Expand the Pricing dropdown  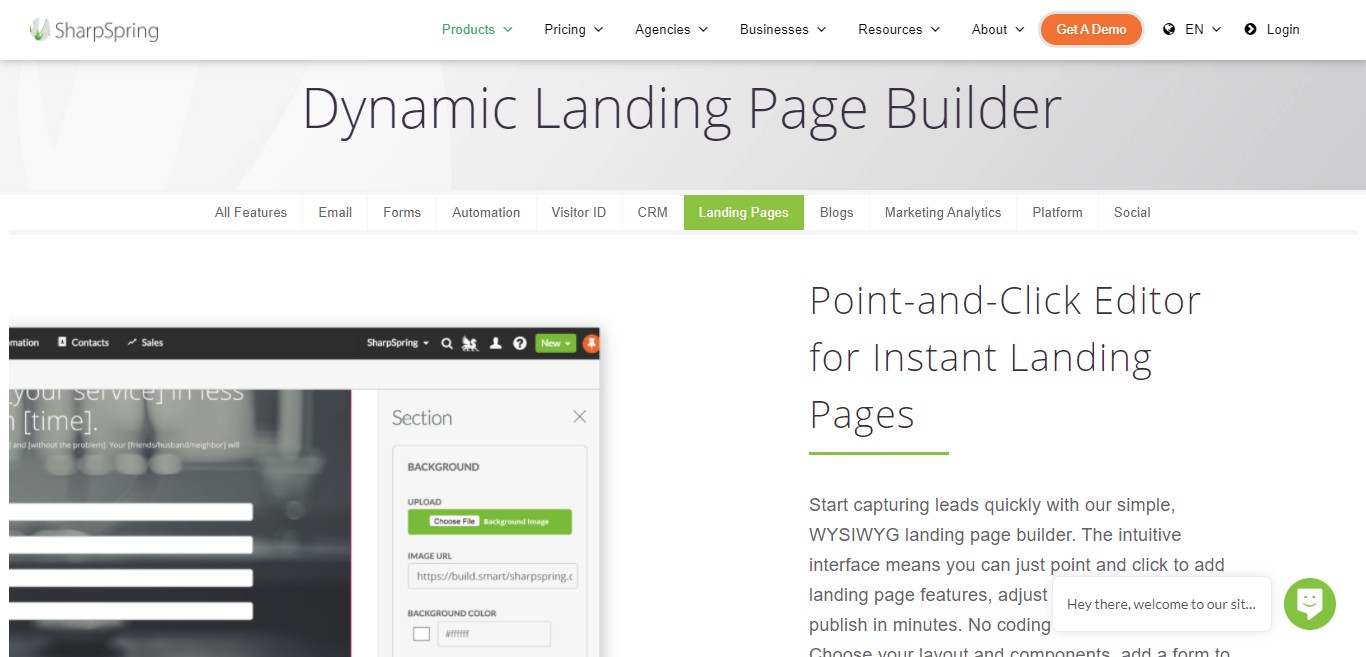(574, 30)
